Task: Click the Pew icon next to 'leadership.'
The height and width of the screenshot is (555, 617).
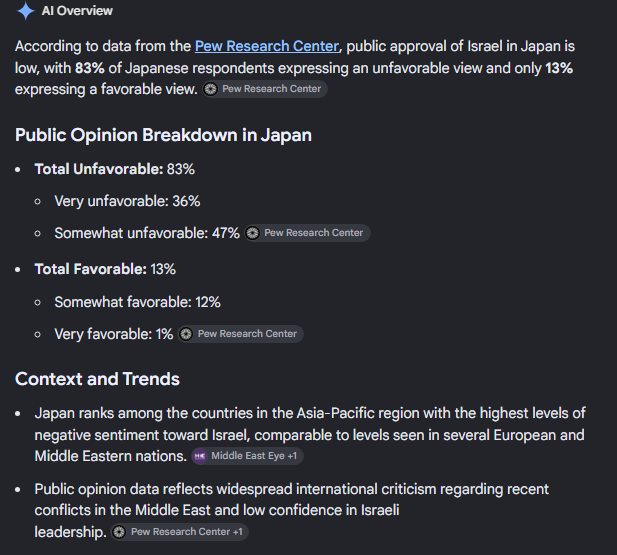Action: 119,532
